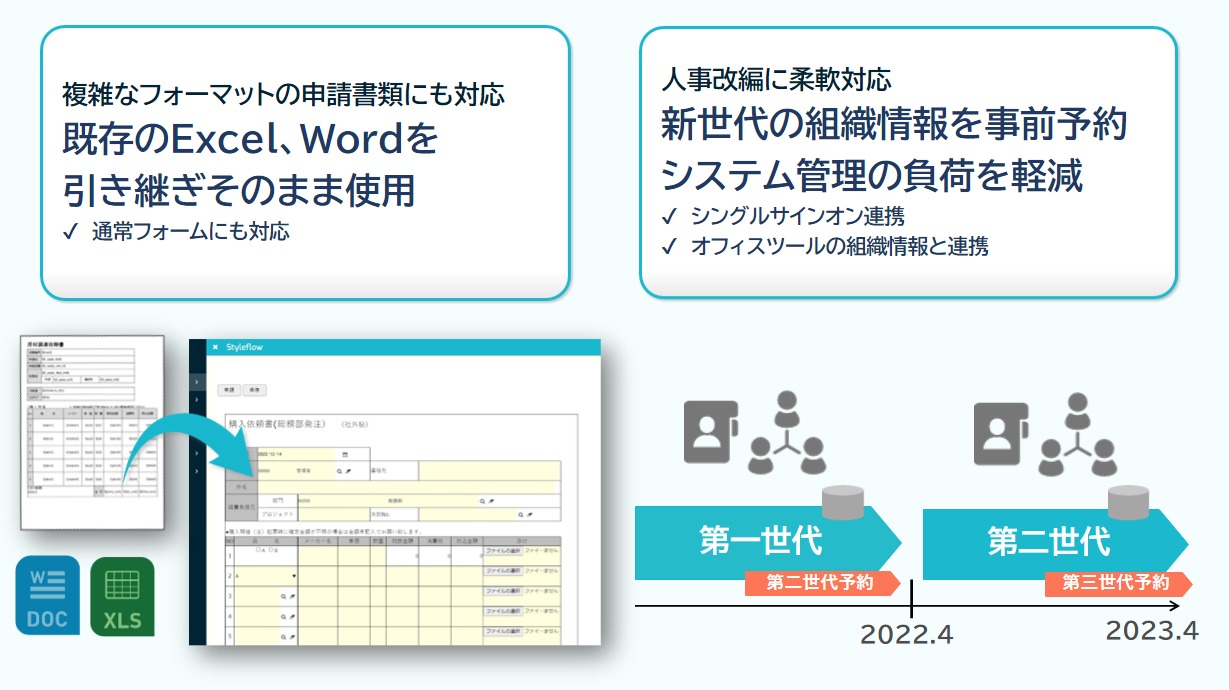Select radio option A in row 1
1229x690 pixels.
coord(259,549)
